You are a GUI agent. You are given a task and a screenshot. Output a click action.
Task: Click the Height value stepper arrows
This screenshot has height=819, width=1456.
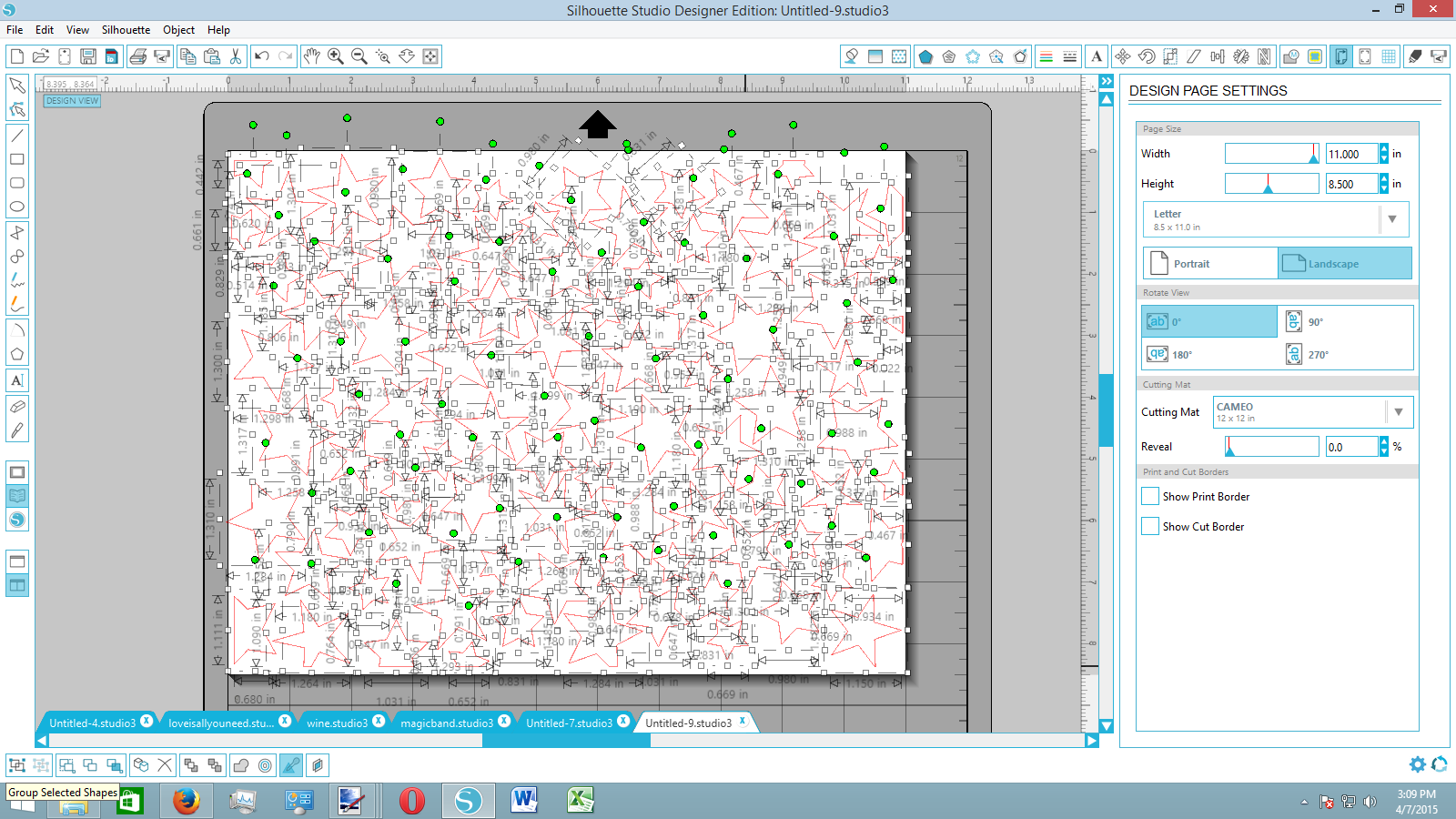coord(1384,184)
